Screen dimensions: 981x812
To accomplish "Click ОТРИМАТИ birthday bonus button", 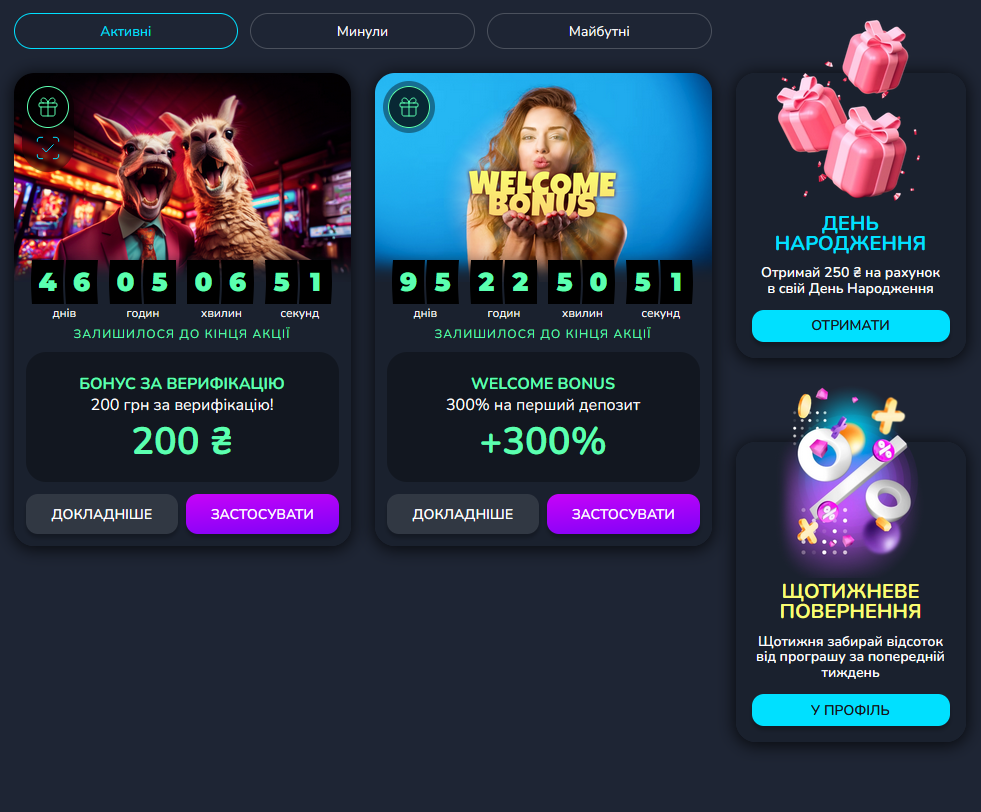I will click(x=850, y=326).
